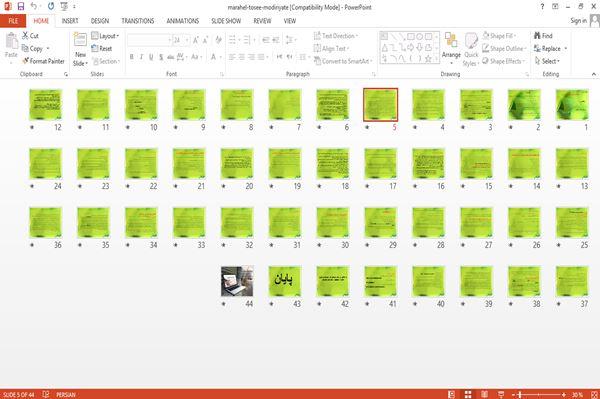
Task: Start Slide Show from status bar icon
Action: point(501,394)
